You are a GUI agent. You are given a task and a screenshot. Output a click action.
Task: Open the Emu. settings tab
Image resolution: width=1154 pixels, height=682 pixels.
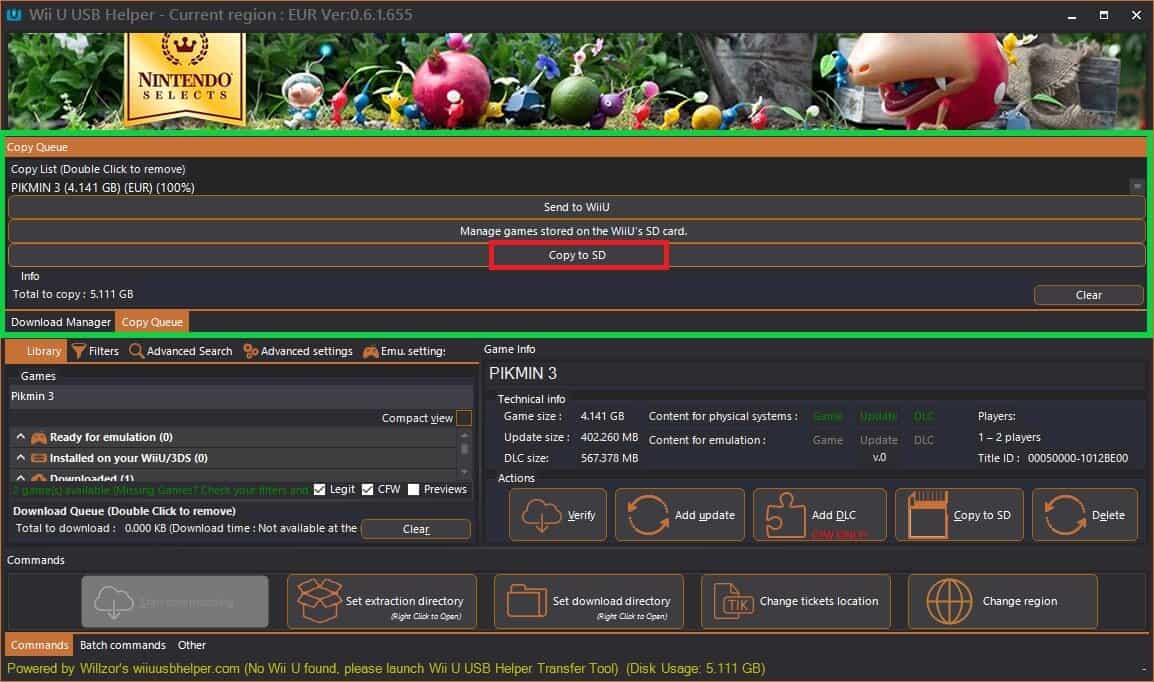[404, 351]
